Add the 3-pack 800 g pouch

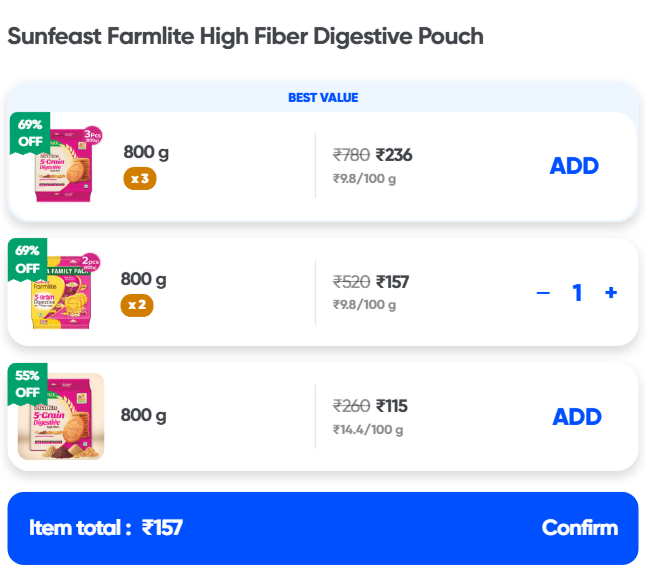(x=574, y=166)
